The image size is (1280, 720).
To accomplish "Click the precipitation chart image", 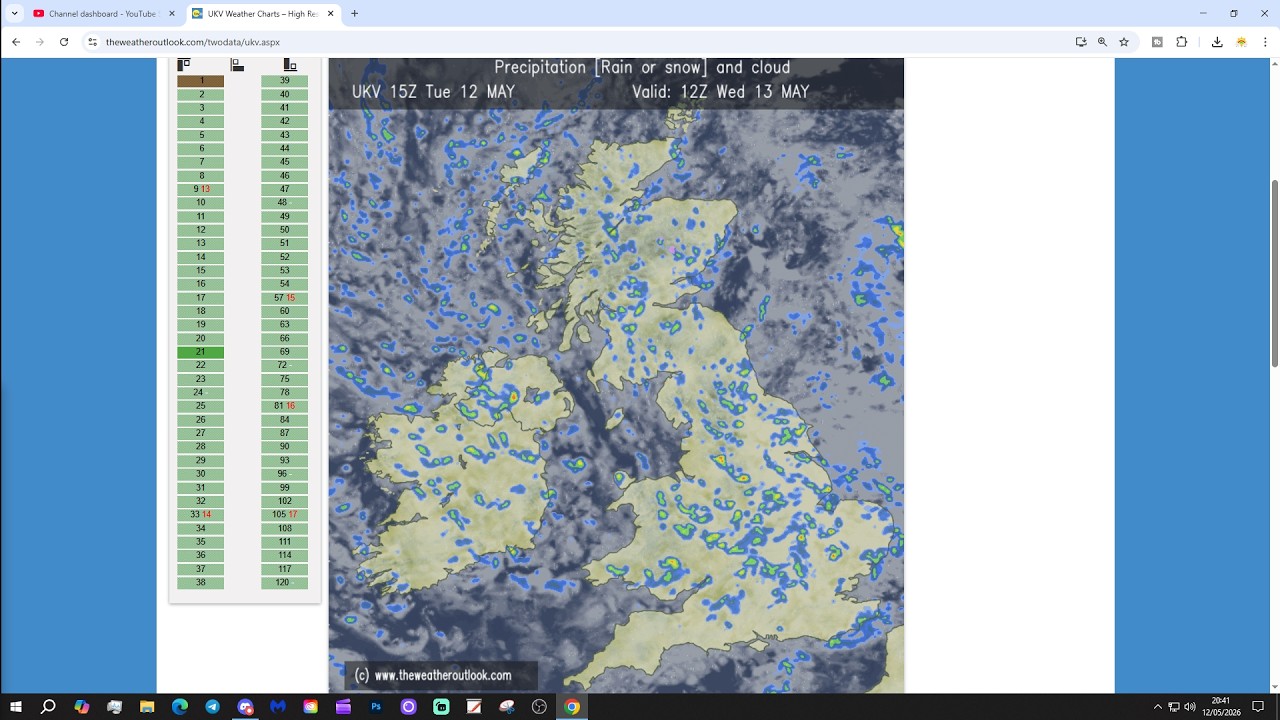I will tap(616, 375).
